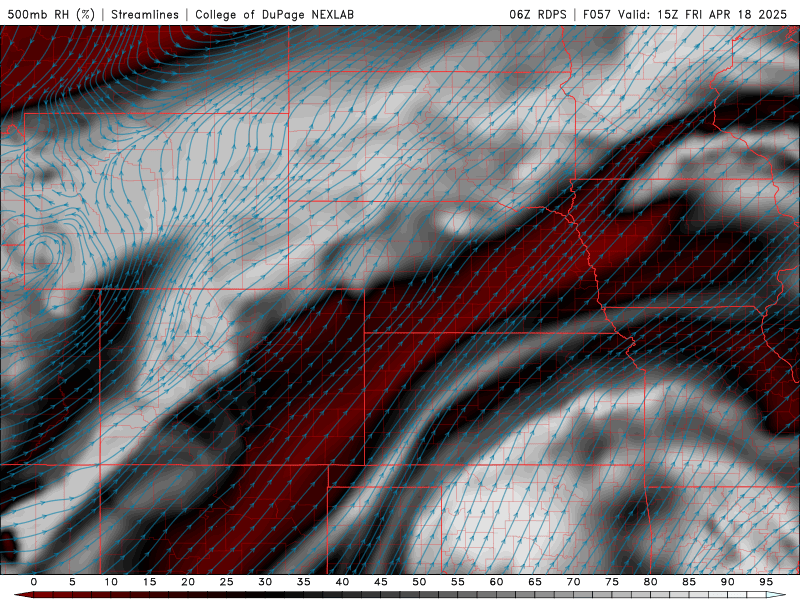Click the colorbar value label 40
800x600 pixels.
tap(342, 582)
